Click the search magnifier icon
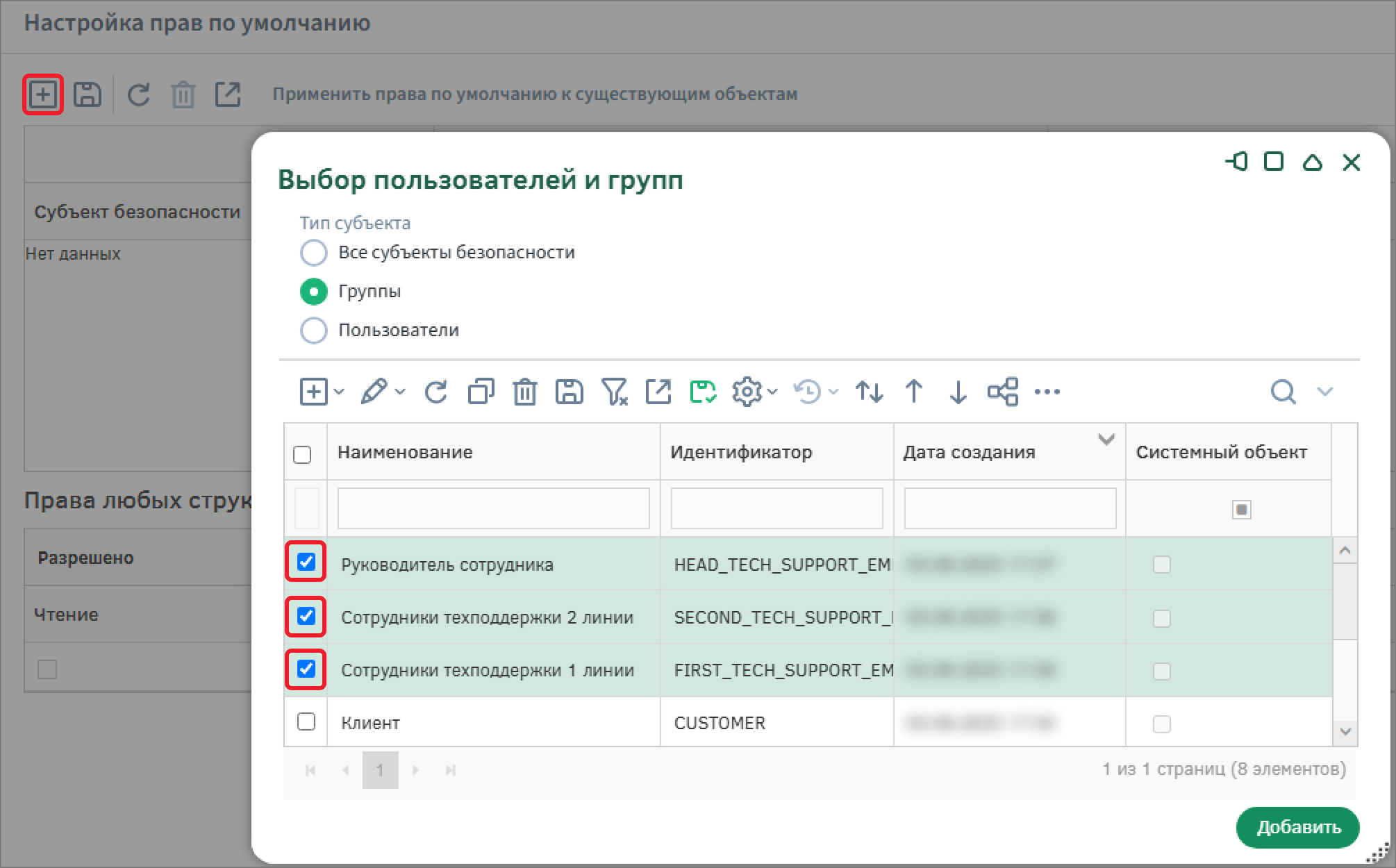This screenshot has height=868, width=1396. [1283, 392]
